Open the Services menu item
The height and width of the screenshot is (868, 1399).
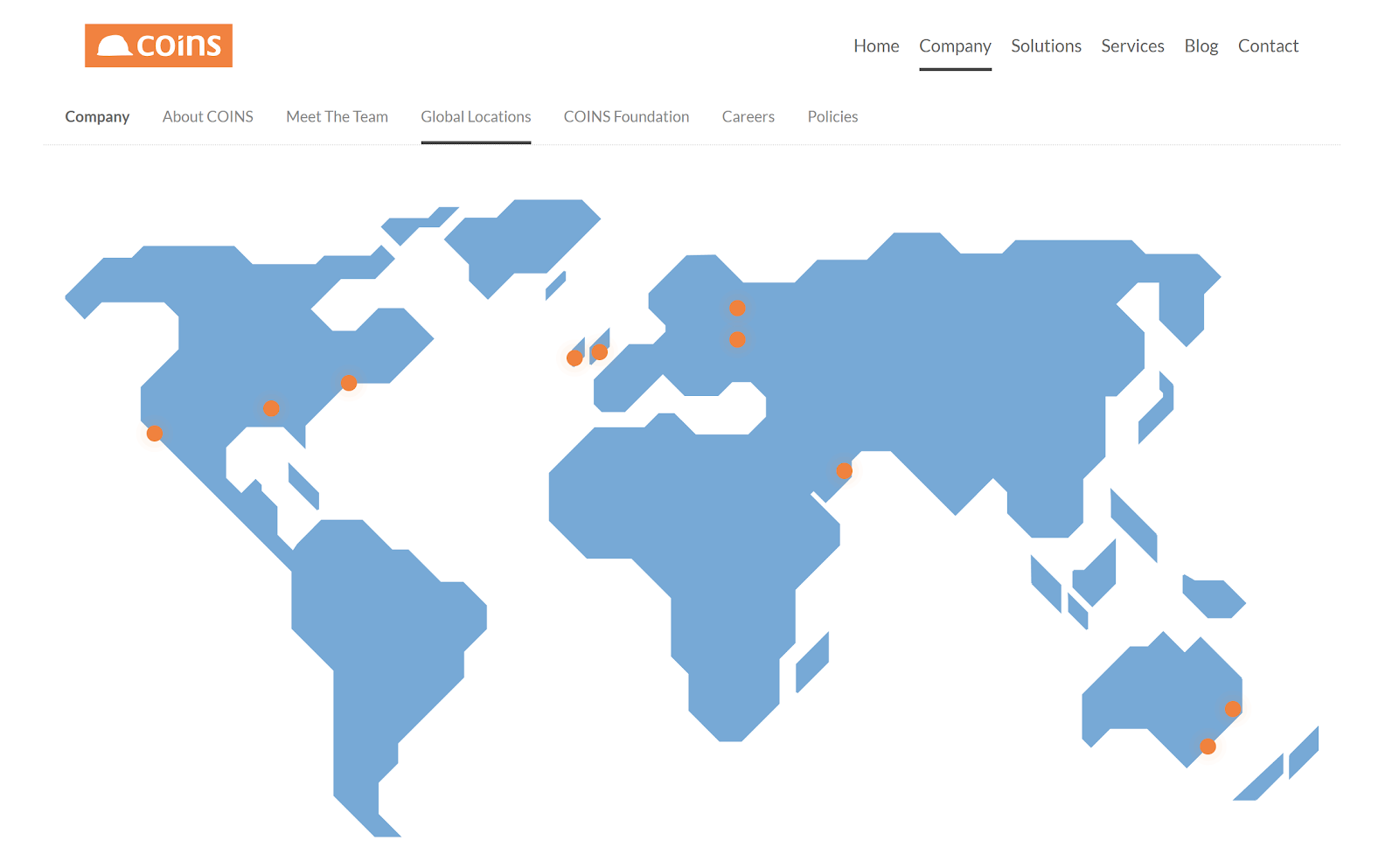tap(1132, 46)
